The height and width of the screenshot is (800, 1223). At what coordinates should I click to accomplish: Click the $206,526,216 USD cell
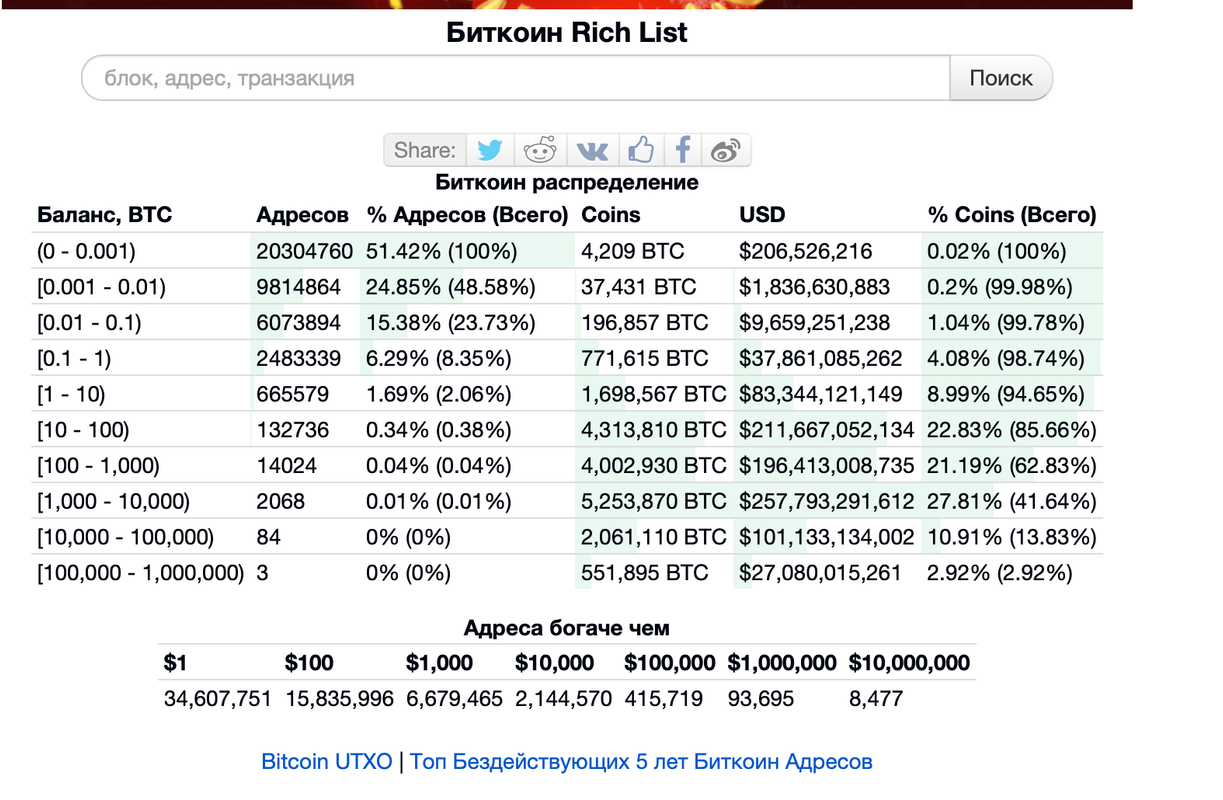[x=806, y=251]
